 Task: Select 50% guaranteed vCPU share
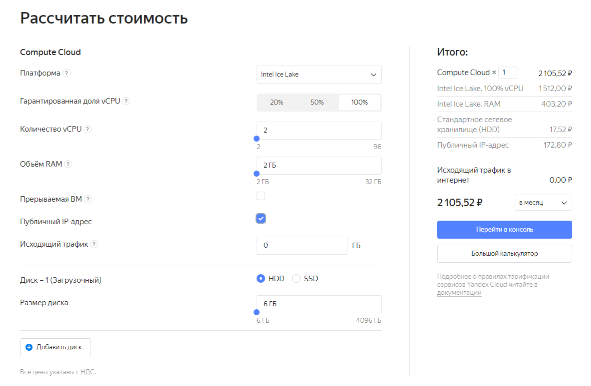(317, 102)
